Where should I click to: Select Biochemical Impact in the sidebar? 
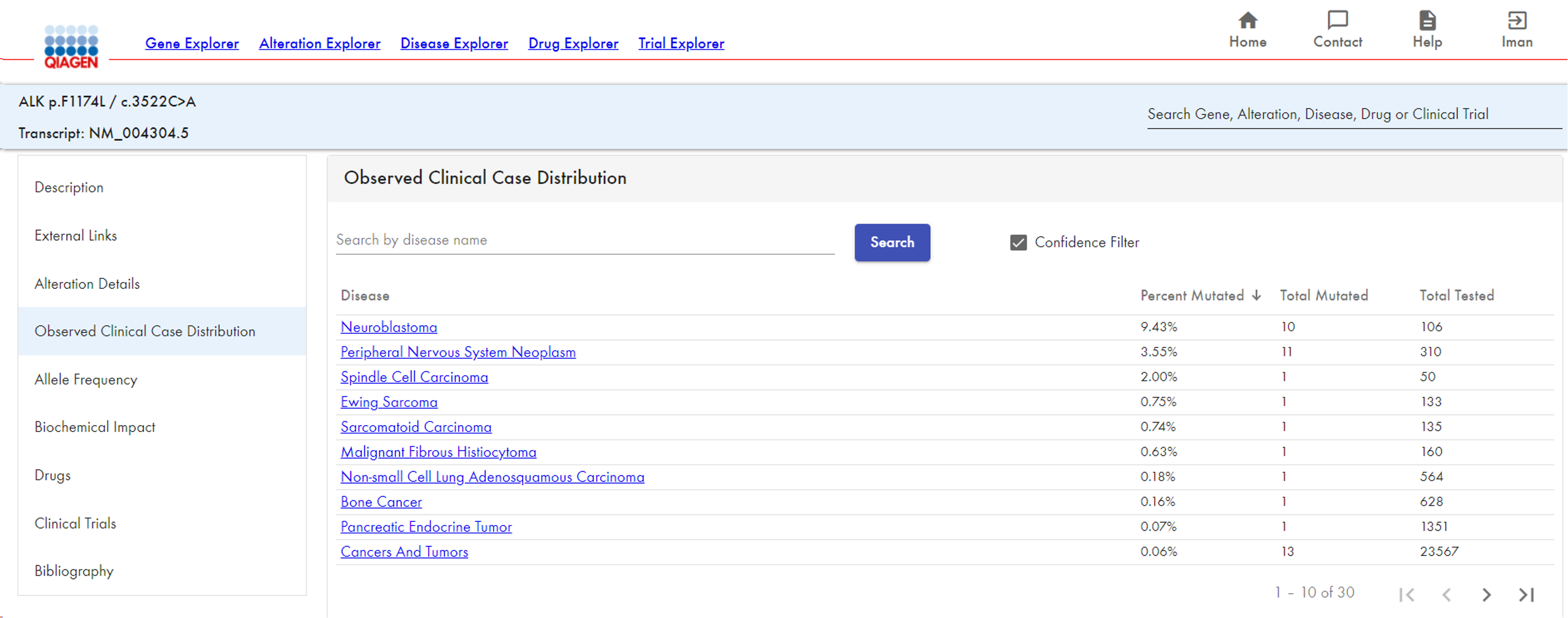pyautogui.click(x=162, y=427)
